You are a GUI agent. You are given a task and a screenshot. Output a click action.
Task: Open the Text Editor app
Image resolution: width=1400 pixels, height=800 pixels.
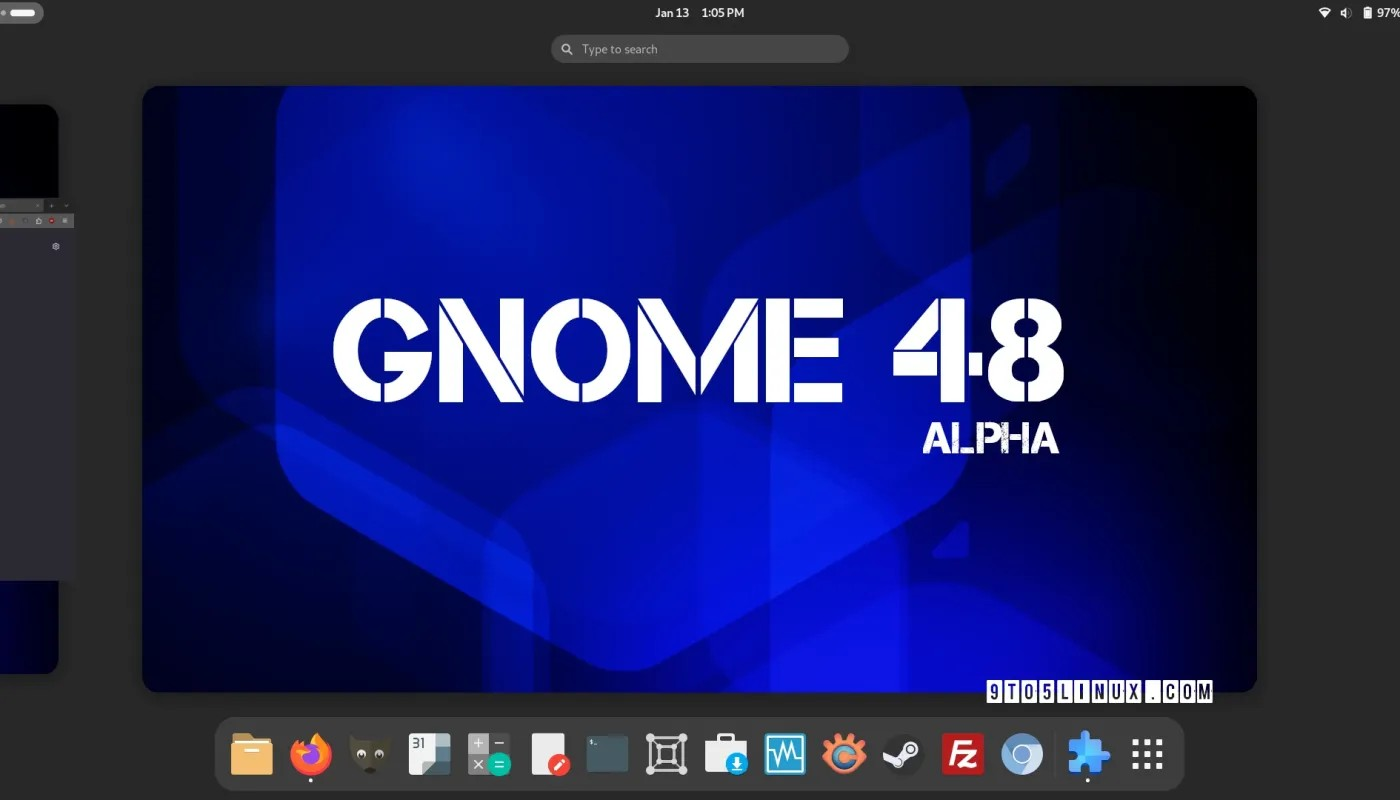point(549,754)
